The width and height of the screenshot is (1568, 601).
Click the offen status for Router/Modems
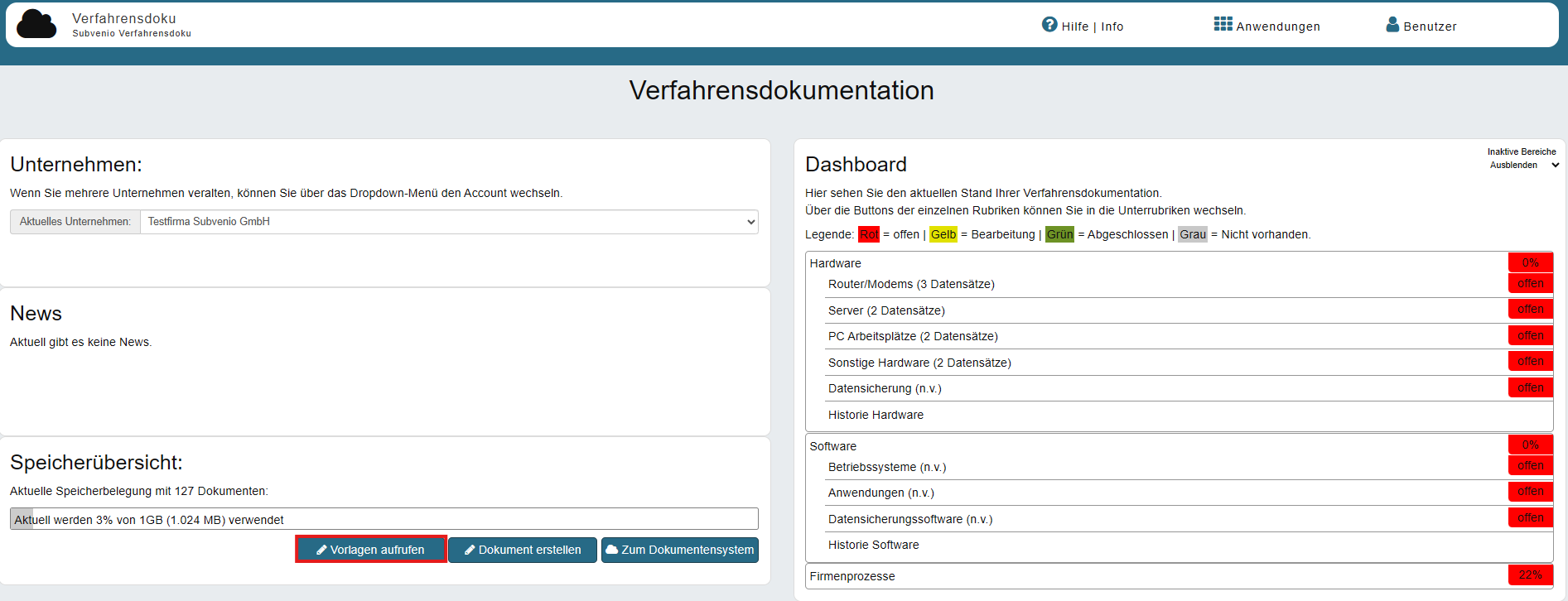coord(1531,283)
